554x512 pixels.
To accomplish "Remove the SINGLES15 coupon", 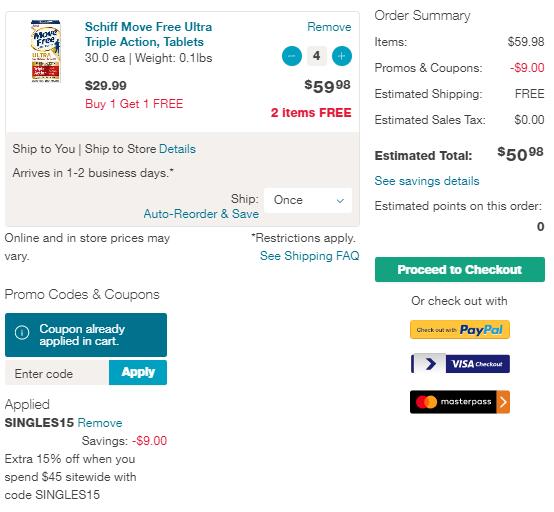I will click(100, 423).
